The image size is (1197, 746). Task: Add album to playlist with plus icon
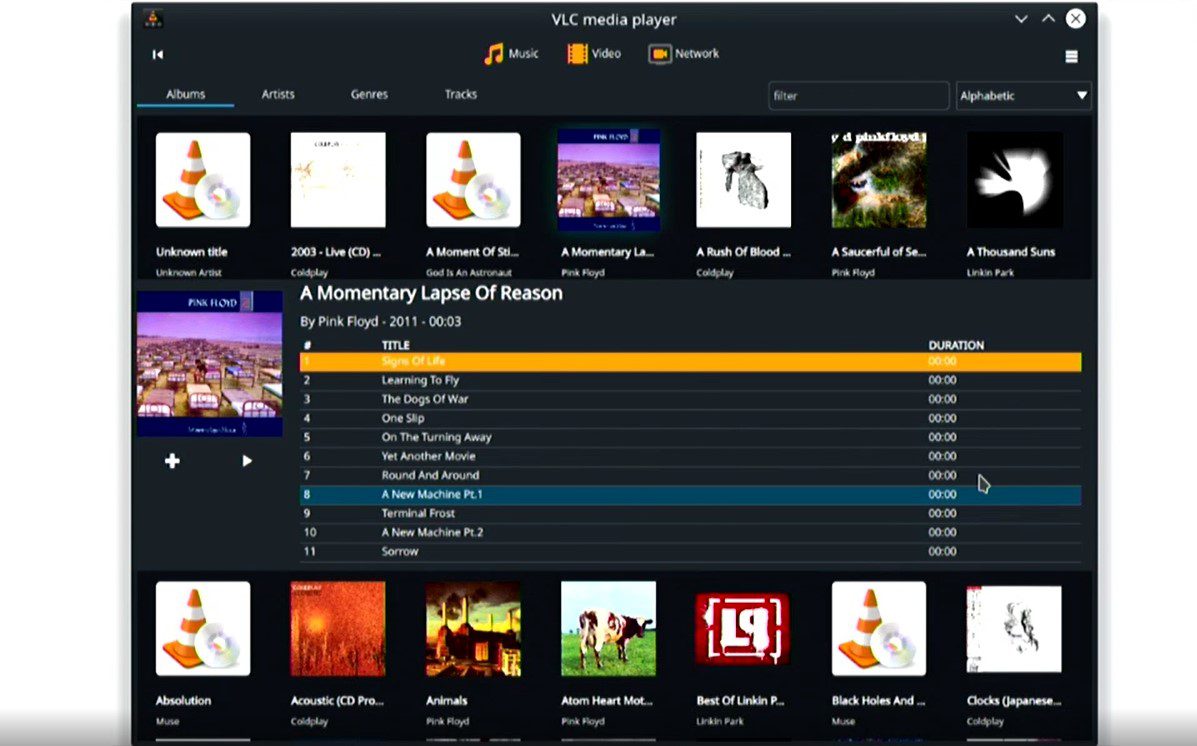pyautogui.click(x=172, y=461)
